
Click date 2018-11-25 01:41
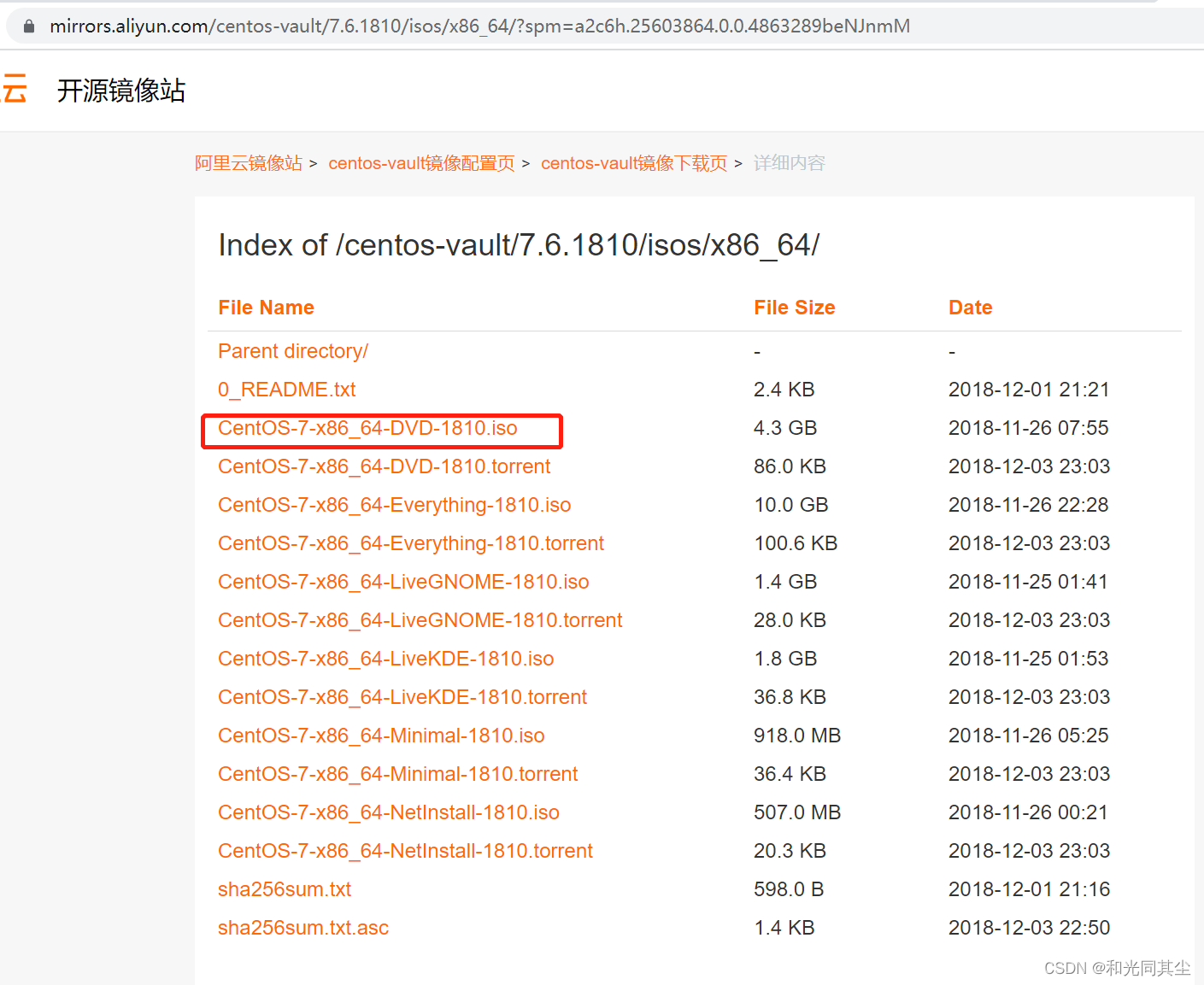(x=1028, y=582)
